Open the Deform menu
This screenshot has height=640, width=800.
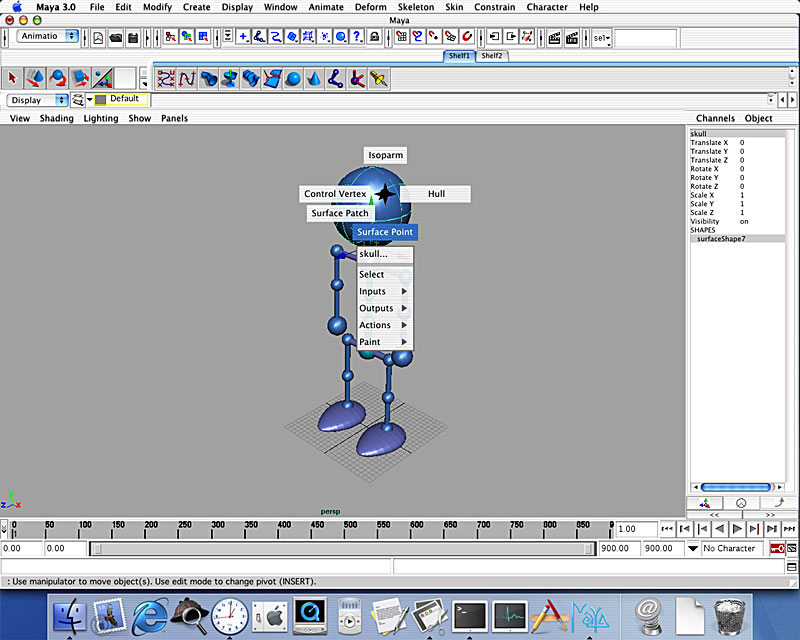370,7
